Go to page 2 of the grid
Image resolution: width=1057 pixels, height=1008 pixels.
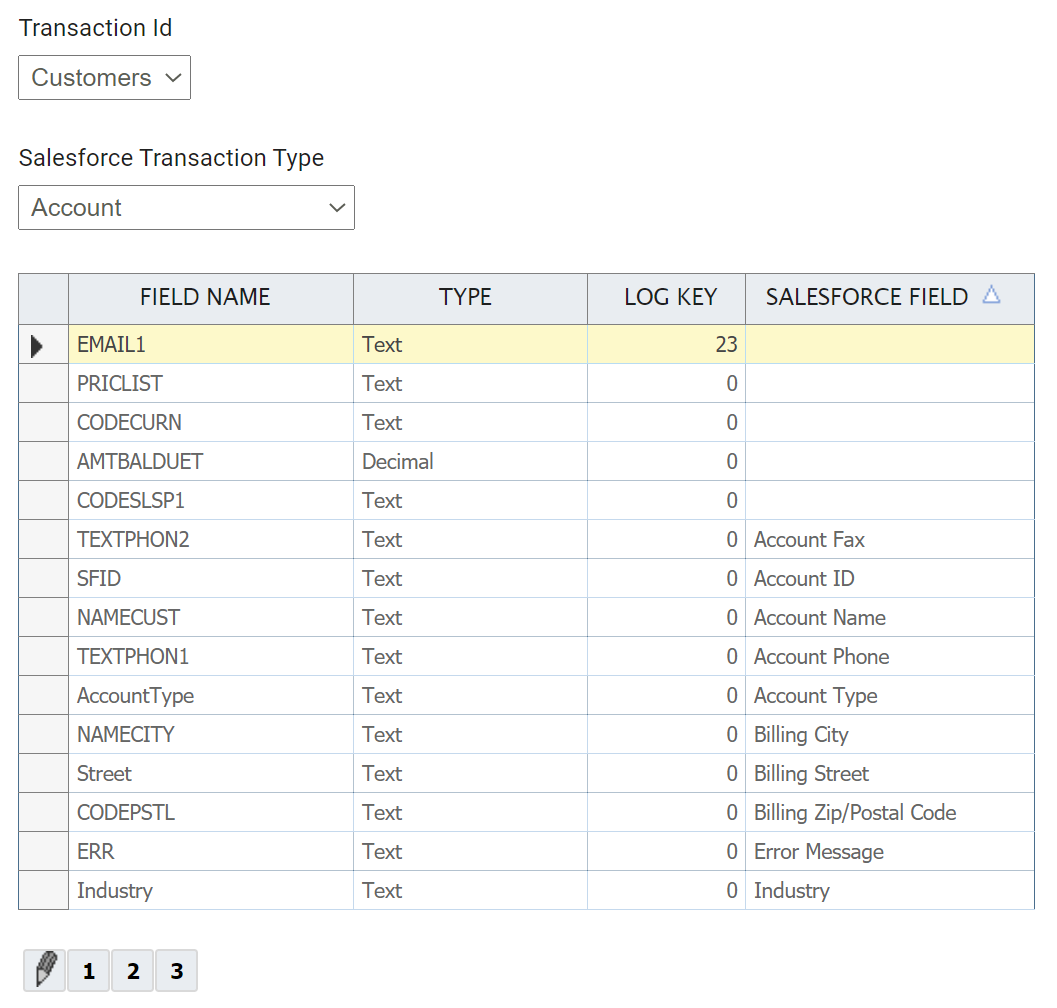click(133, 971)
